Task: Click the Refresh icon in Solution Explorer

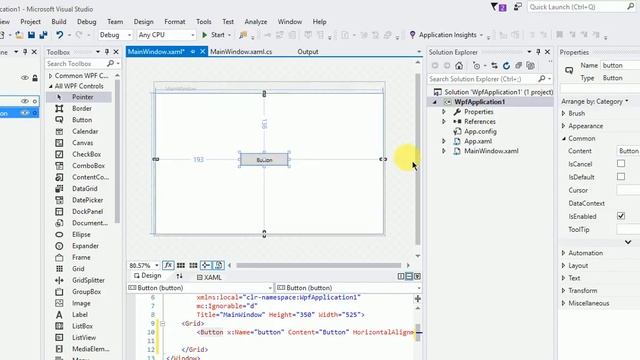Action: coord(506,66)
